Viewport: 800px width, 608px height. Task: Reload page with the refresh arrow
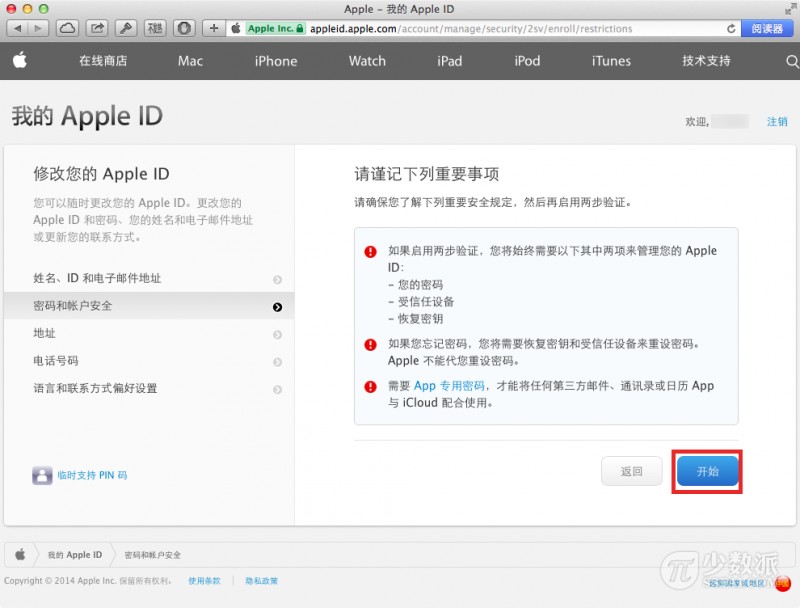click(731, 29)
